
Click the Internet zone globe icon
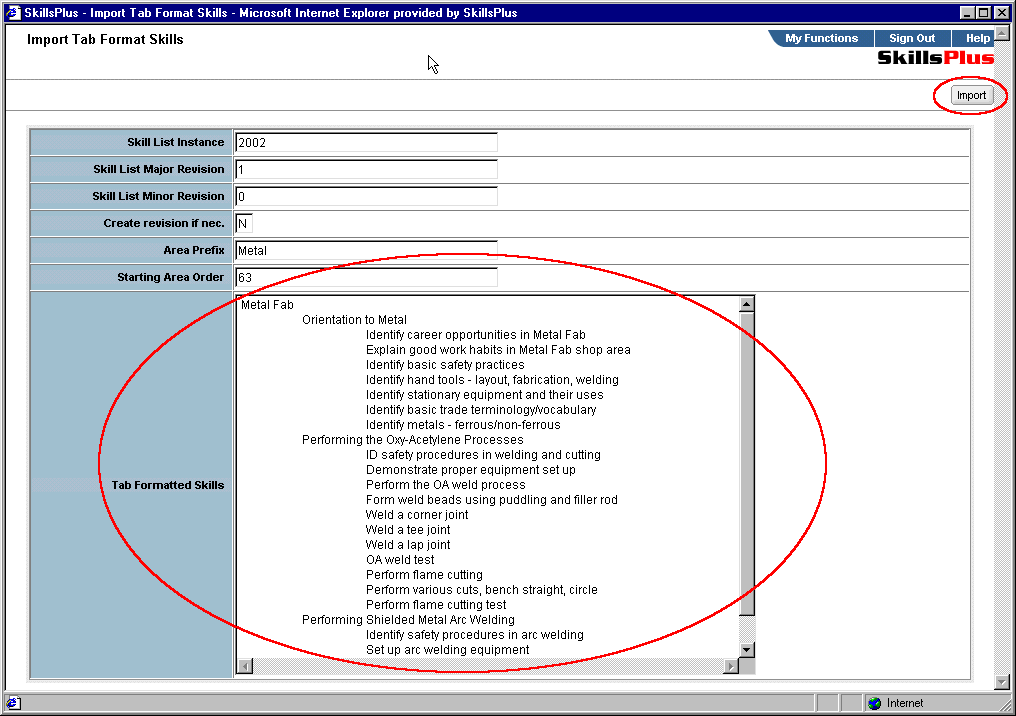(x=875, y=703)
